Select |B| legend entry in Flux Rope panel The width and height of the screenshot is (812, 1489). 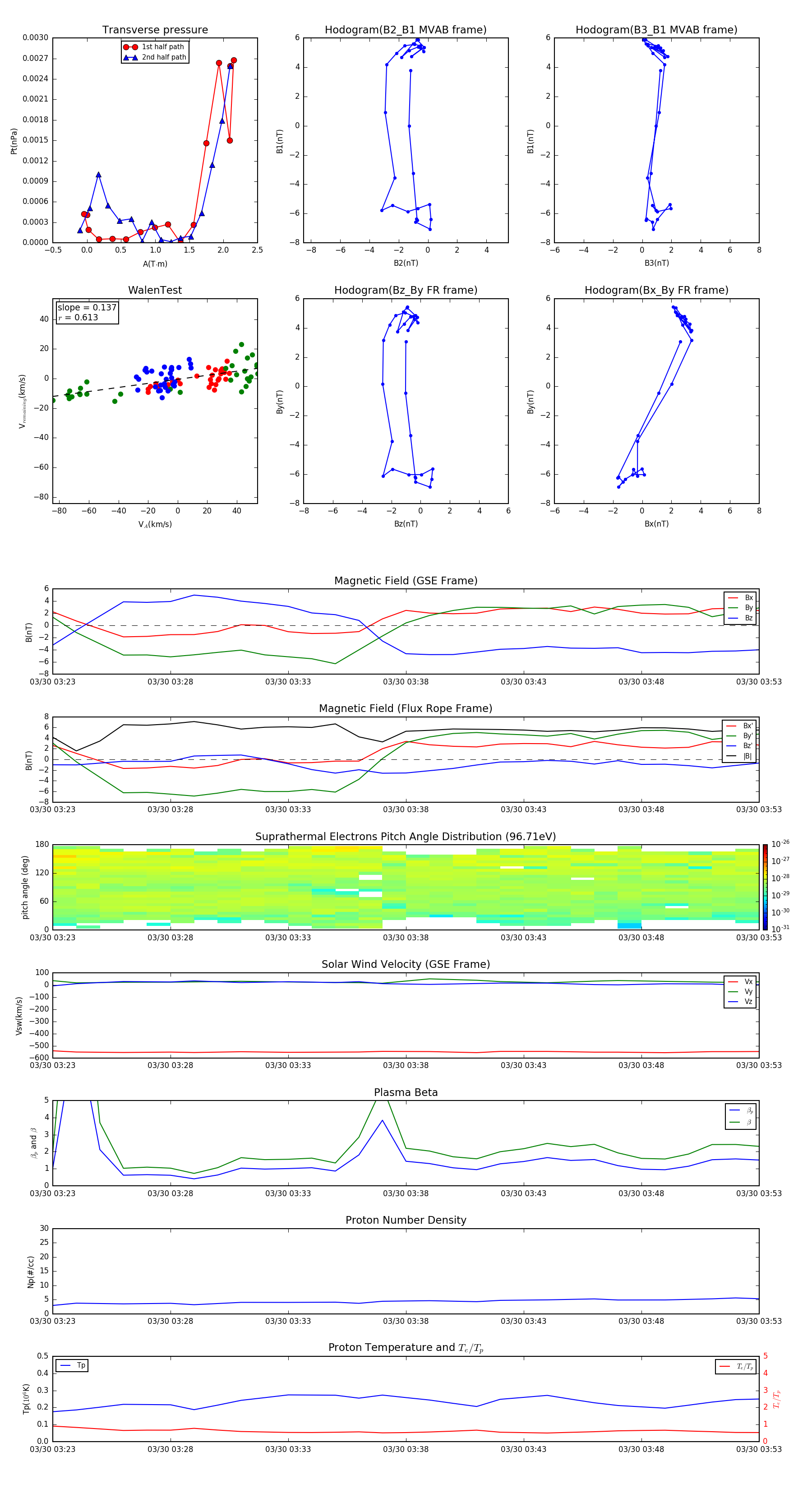[740, 756]
